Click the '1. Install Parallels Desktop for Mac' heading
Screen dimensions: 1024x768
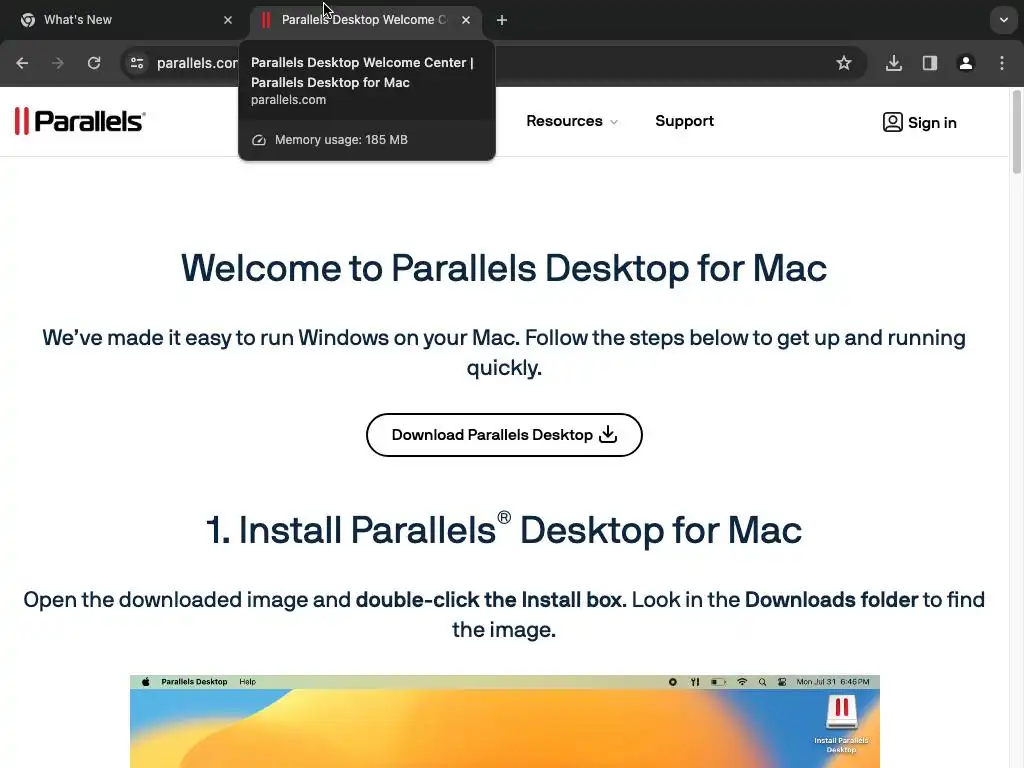tap(504, 530)
